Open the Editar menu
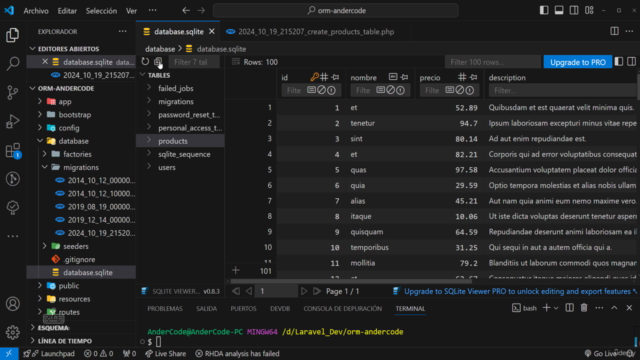Screen dimensions: 640x360 tap(67, 11)
